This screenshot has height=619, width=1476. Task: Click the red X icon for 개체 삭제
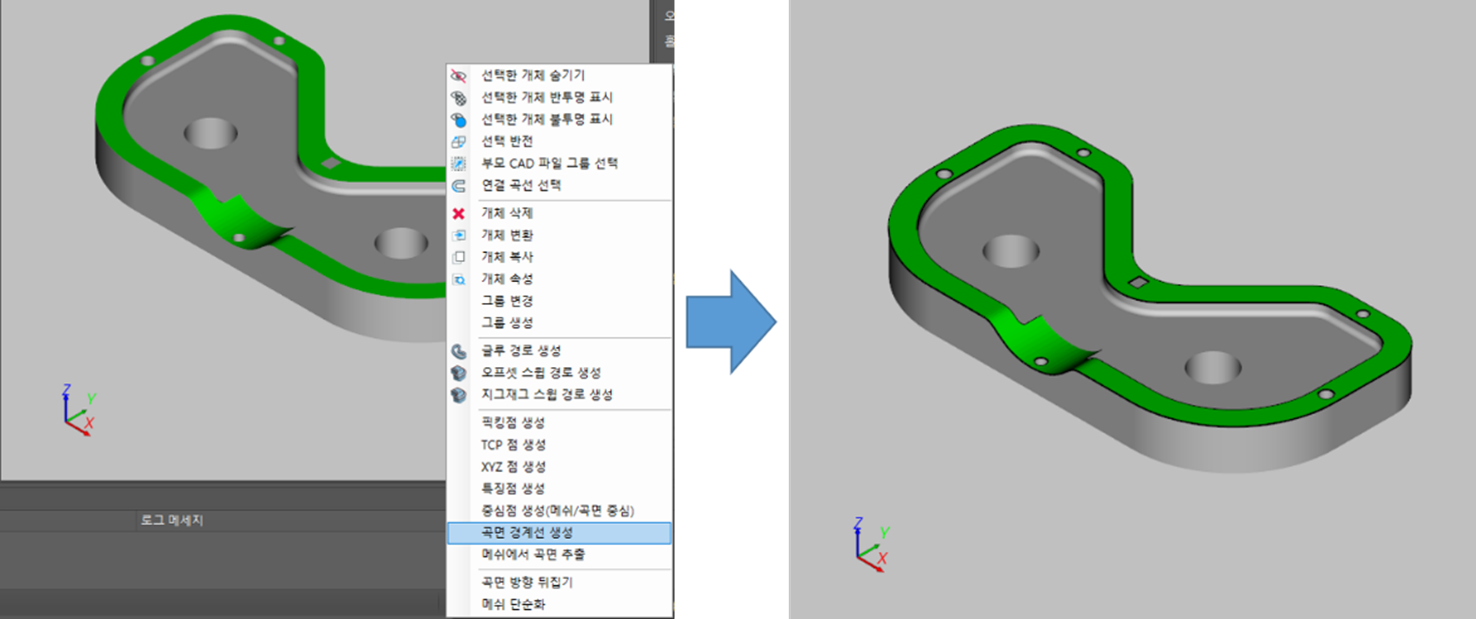coord(457,213)
